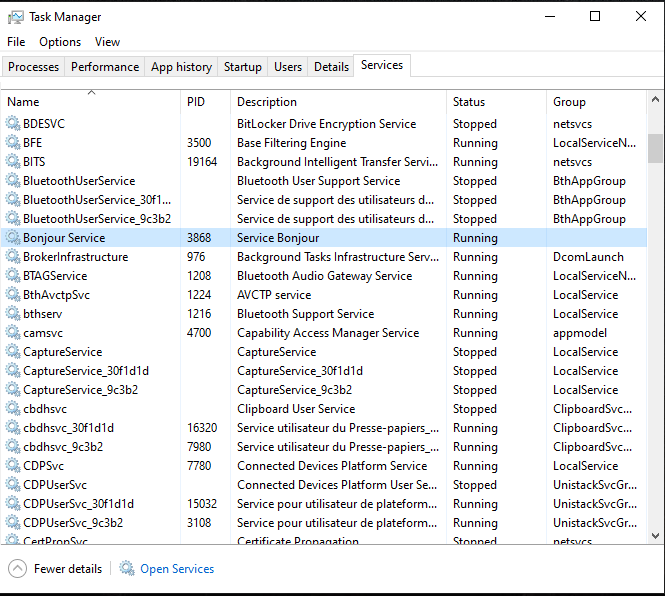665x596 pixels.
Task: Open the File menu
Action: (x=16, y=42)
